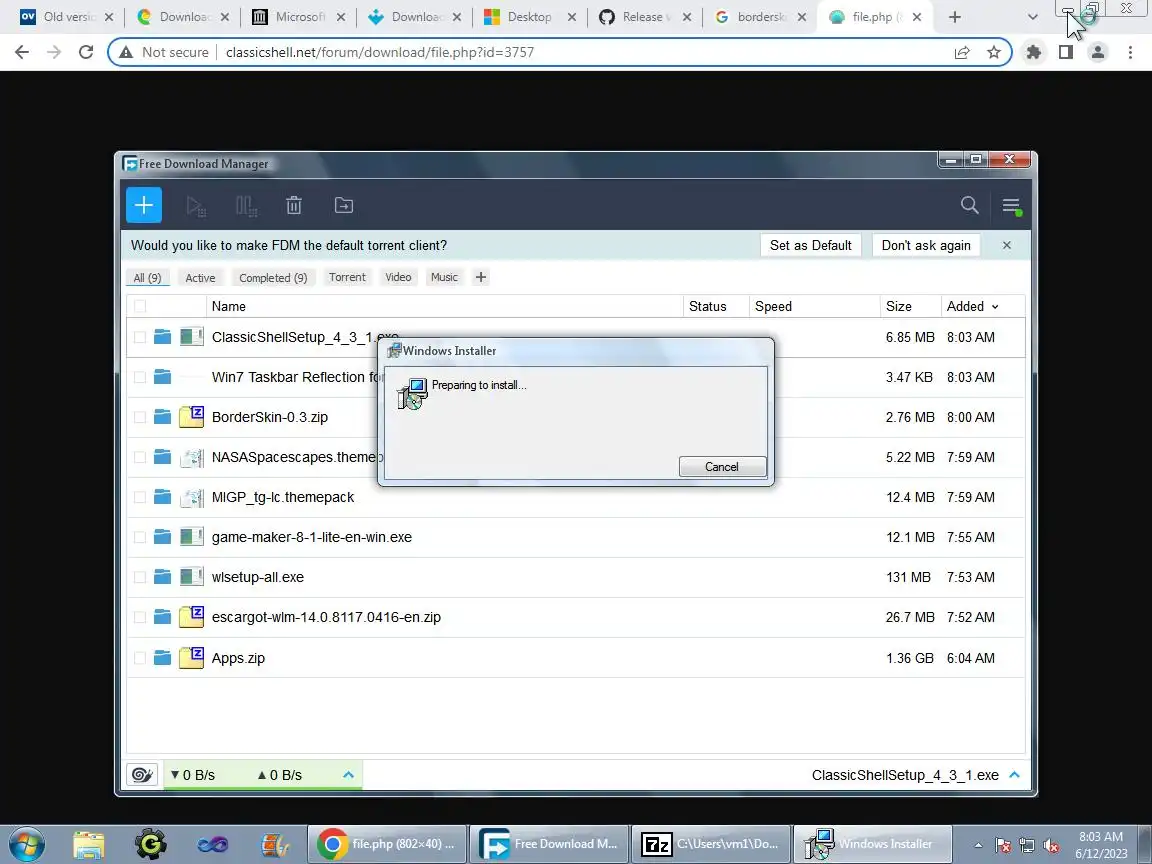Toggle select-all checkbox in list header
Image resolution: width=1152 pixels, height=864 pixels.
click(x=140, y=306)
